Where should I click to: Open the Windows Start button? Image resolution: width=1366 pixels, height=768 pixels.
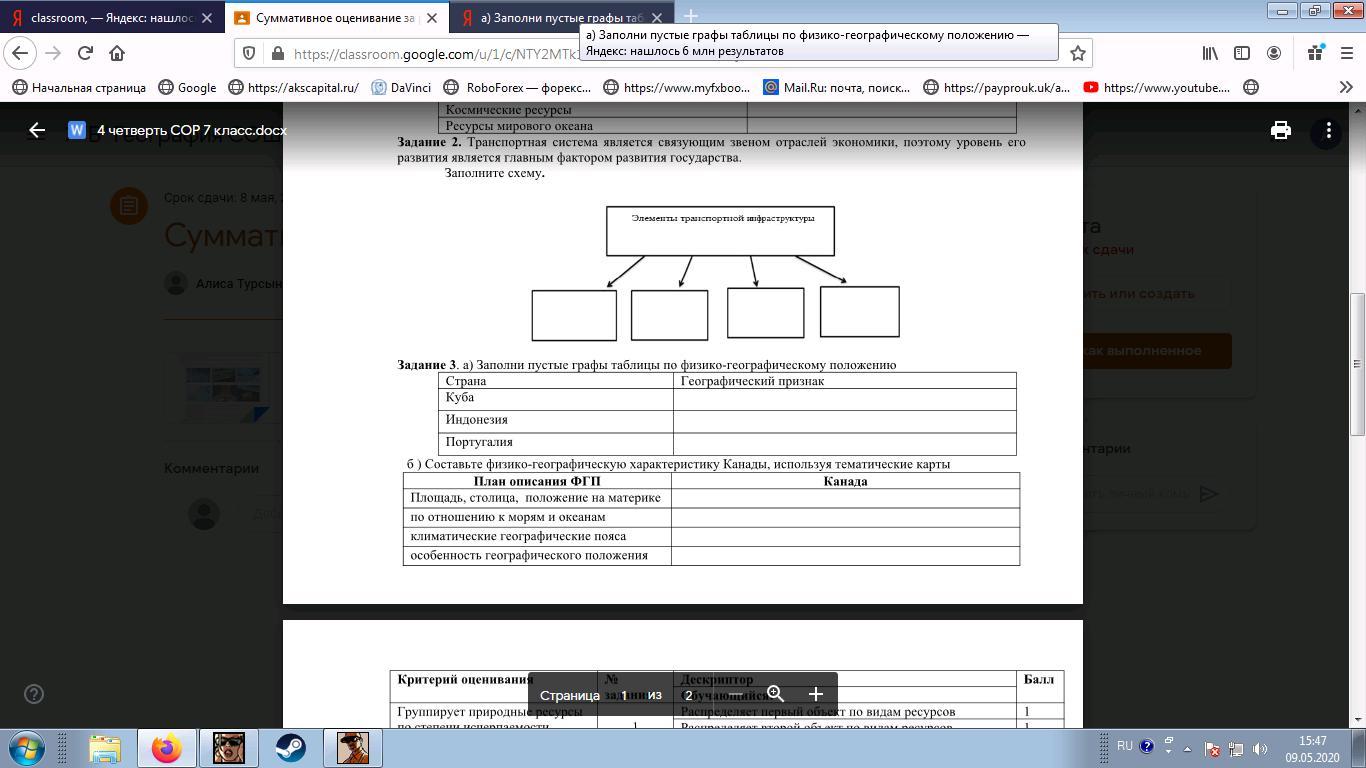[x=25, y=747]
